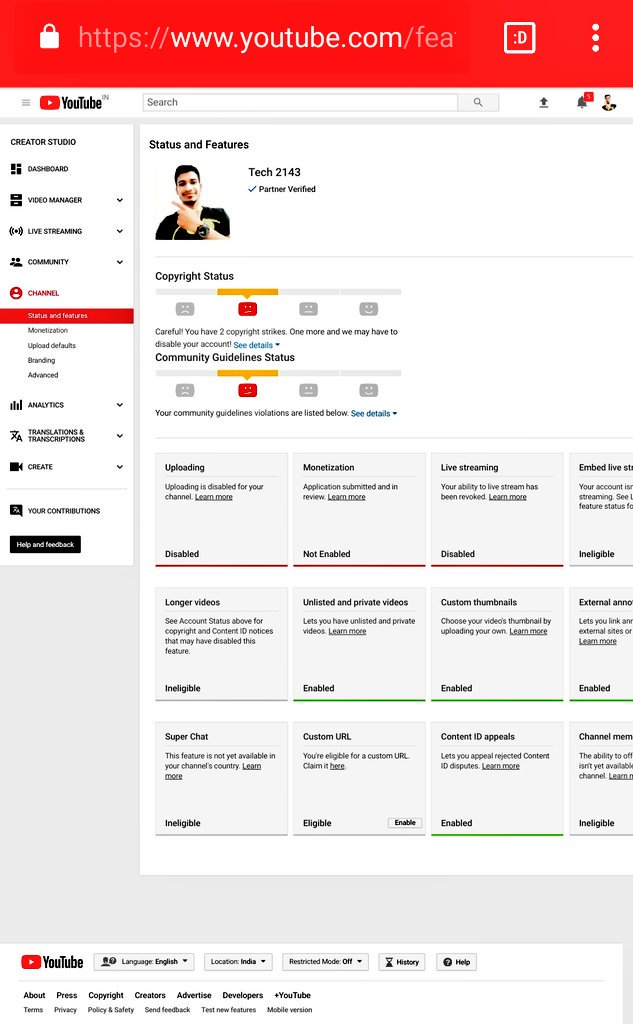Click the Dashboard grid icon
This screenshot has width=633, height=1024.
[16, 169]
